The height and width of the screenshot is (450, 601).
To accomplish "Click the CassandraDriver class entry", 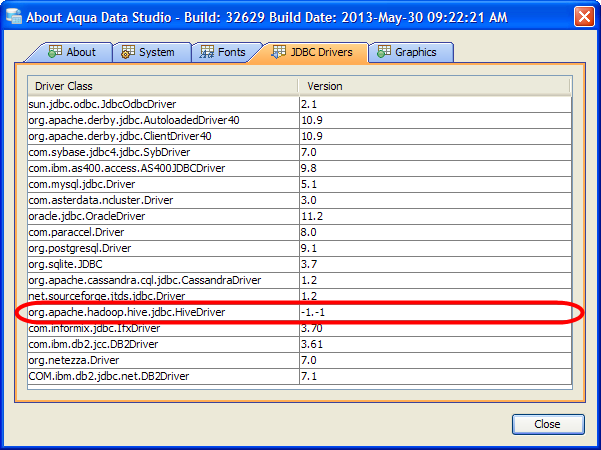I will [x=163, y=280].
